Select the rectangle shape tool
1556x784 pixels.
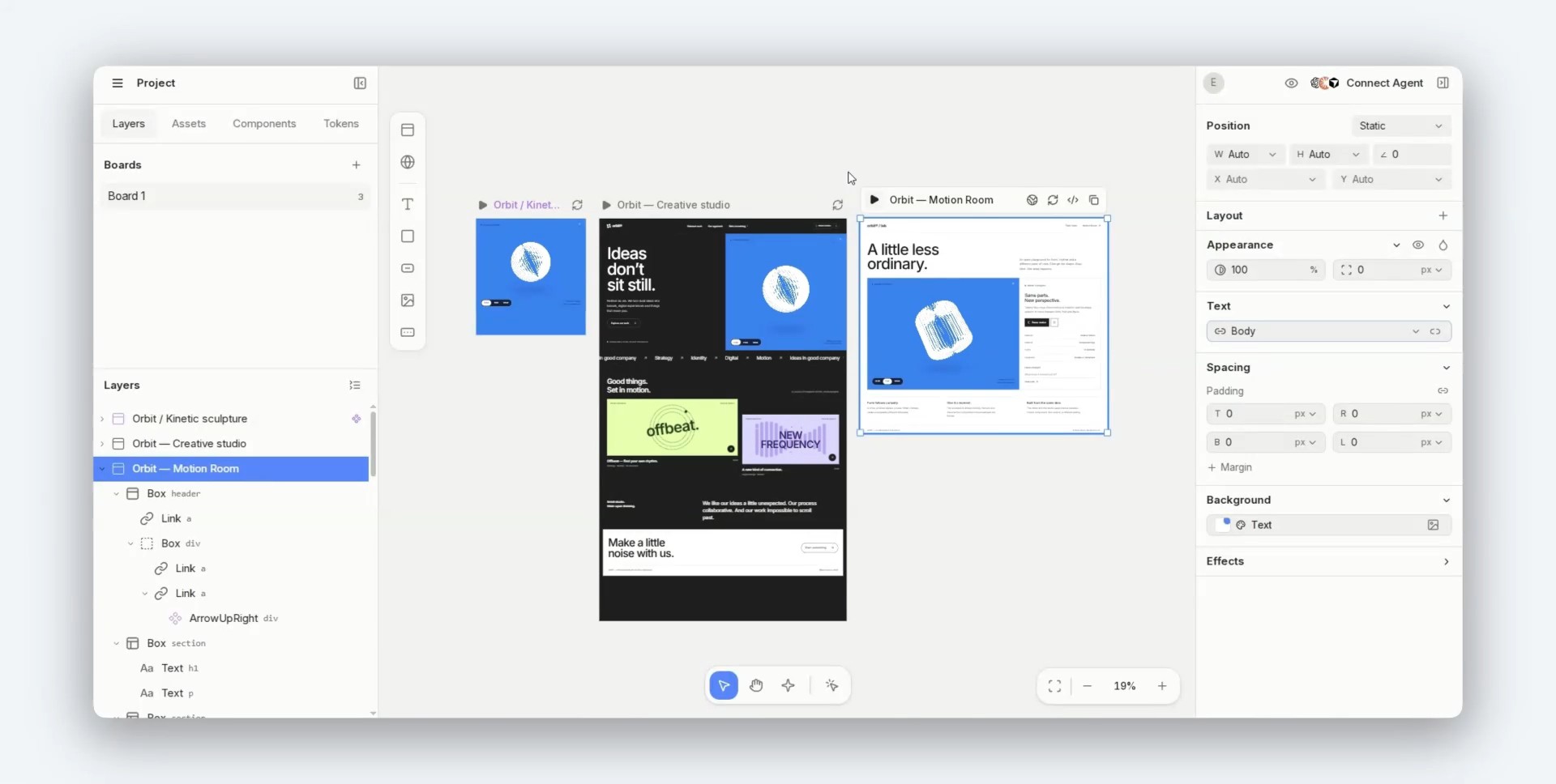click(408, 236)
